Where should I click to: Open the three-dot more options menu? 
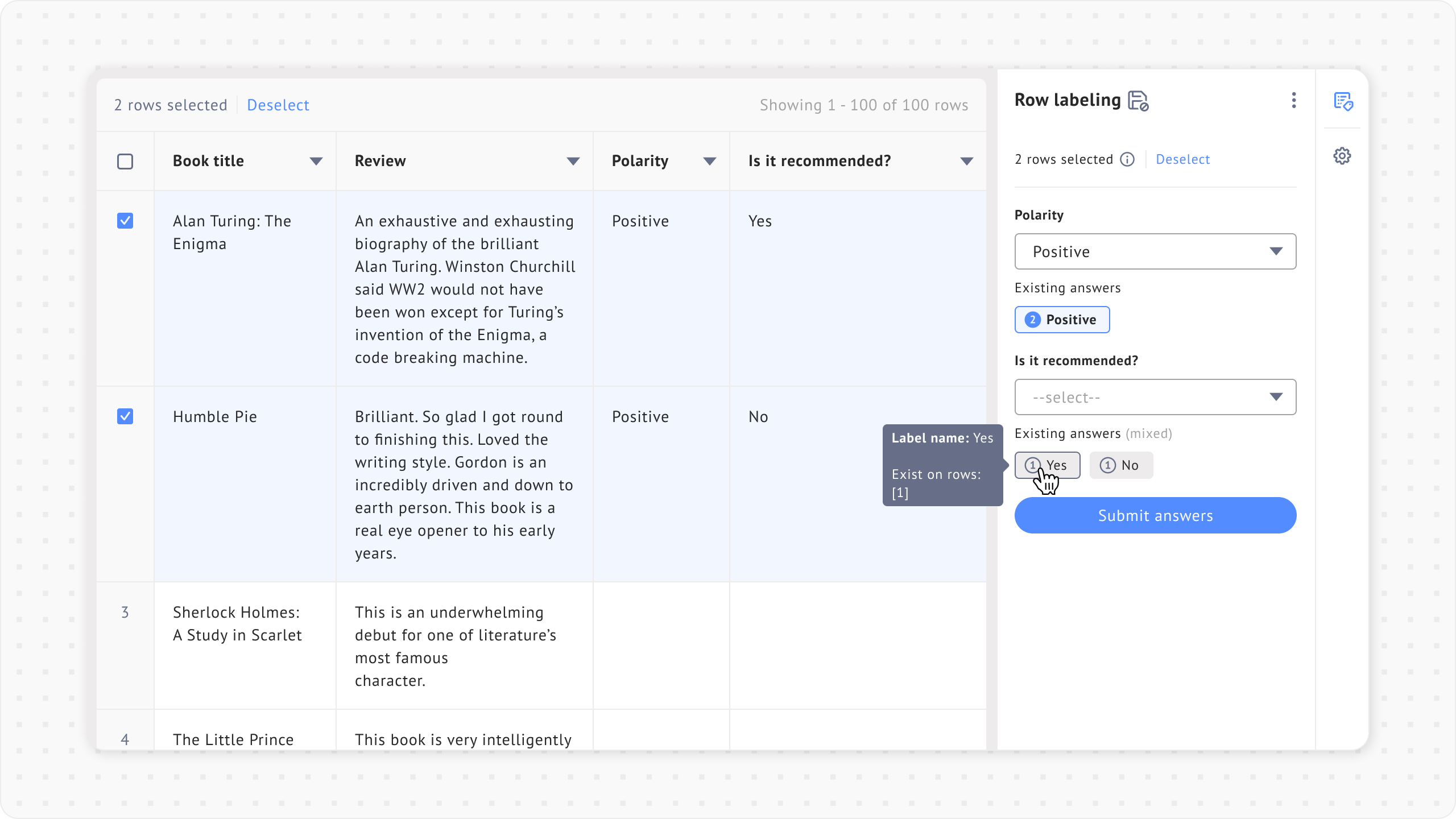pyautogui.click(x=1294, y=101)
